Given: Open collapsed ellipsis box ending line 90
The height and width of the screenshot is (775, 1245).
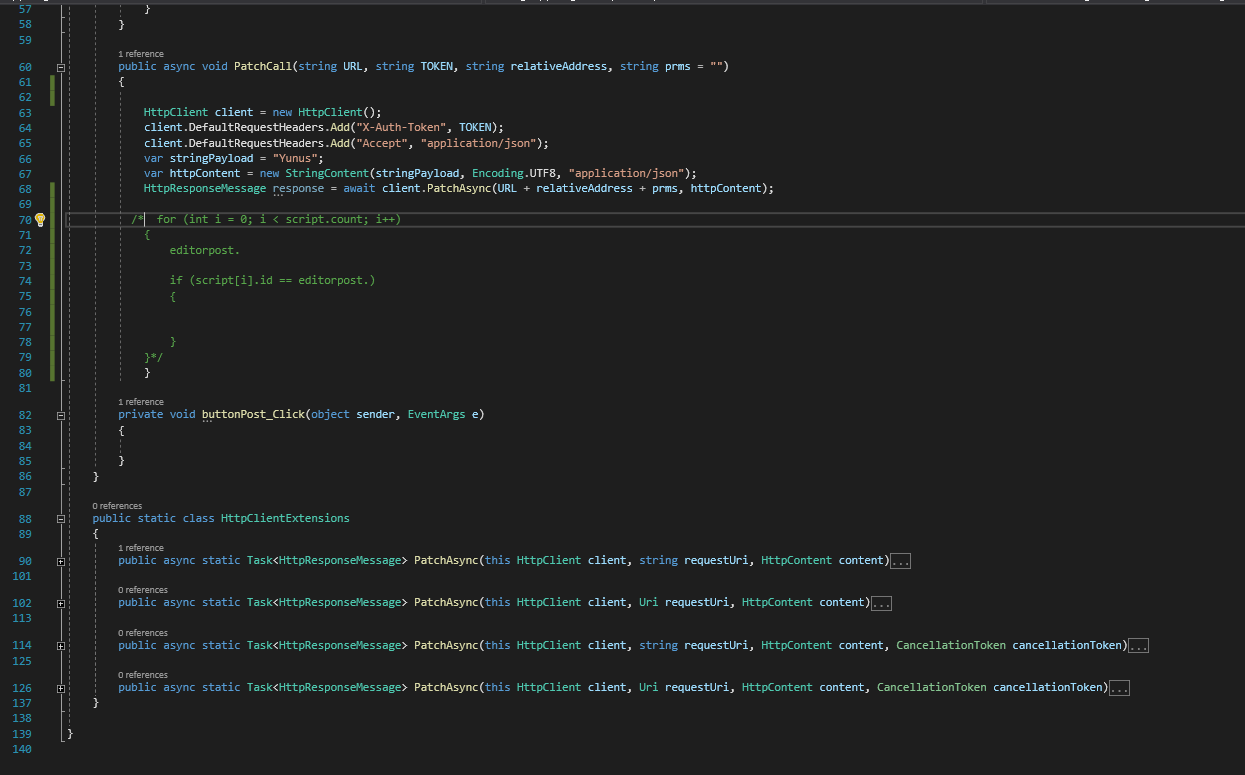Looking at the screenshot, I should coord(900,561).
